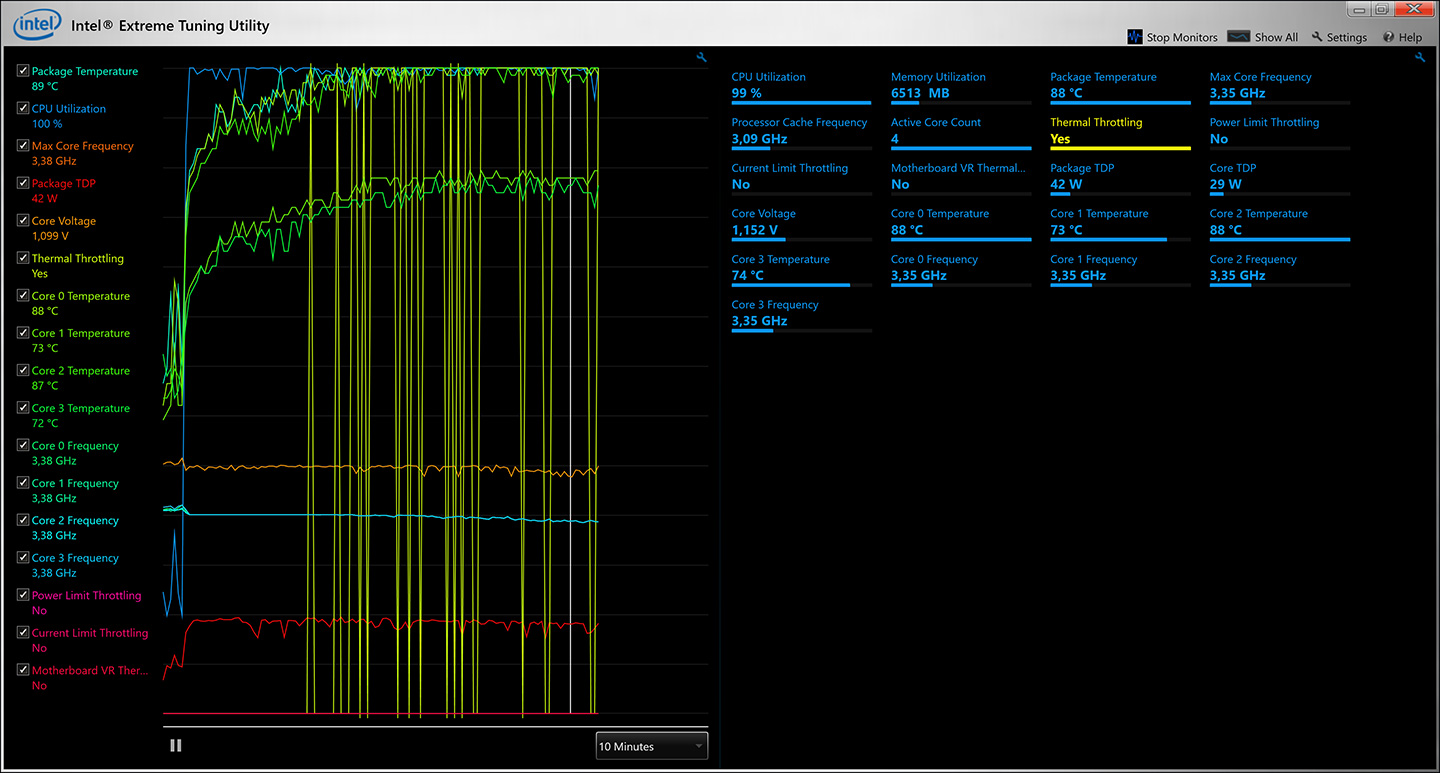Click Core Voltage 1,152 V tile
This screenshot has height=773, width=1440.
(801, 224)
